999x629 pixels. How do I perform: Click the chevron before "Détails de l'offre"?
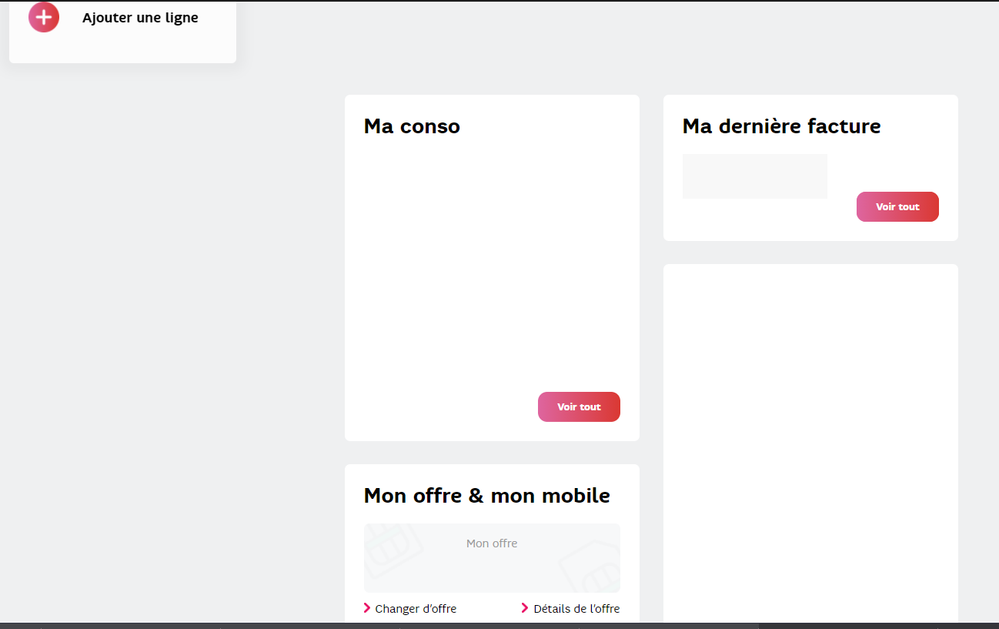point(525,608)
